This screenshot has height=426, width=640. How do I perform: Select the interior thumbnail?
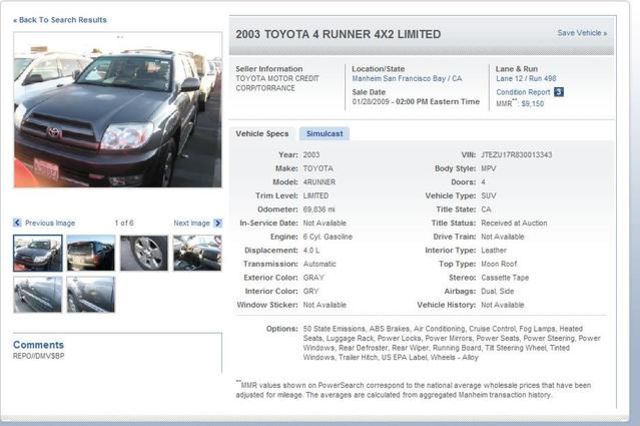pos(197,253)
